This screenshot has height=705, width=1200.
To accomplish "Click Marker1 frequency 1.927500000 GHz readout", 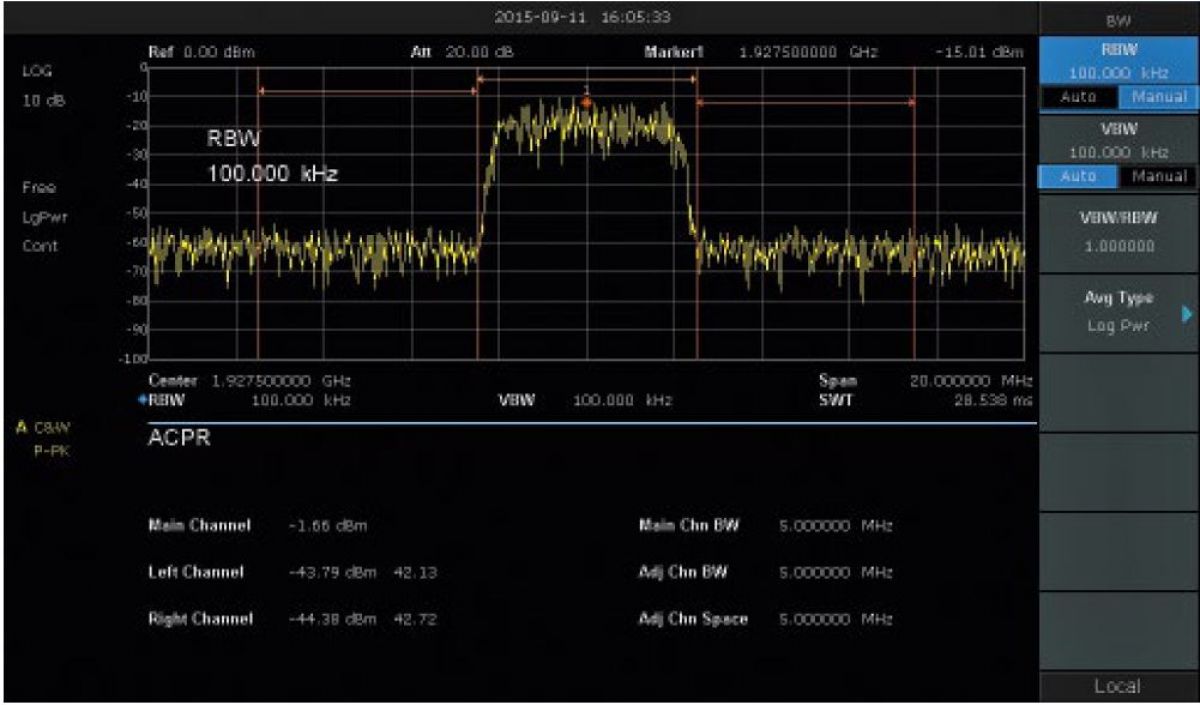I will click(809, 52).
